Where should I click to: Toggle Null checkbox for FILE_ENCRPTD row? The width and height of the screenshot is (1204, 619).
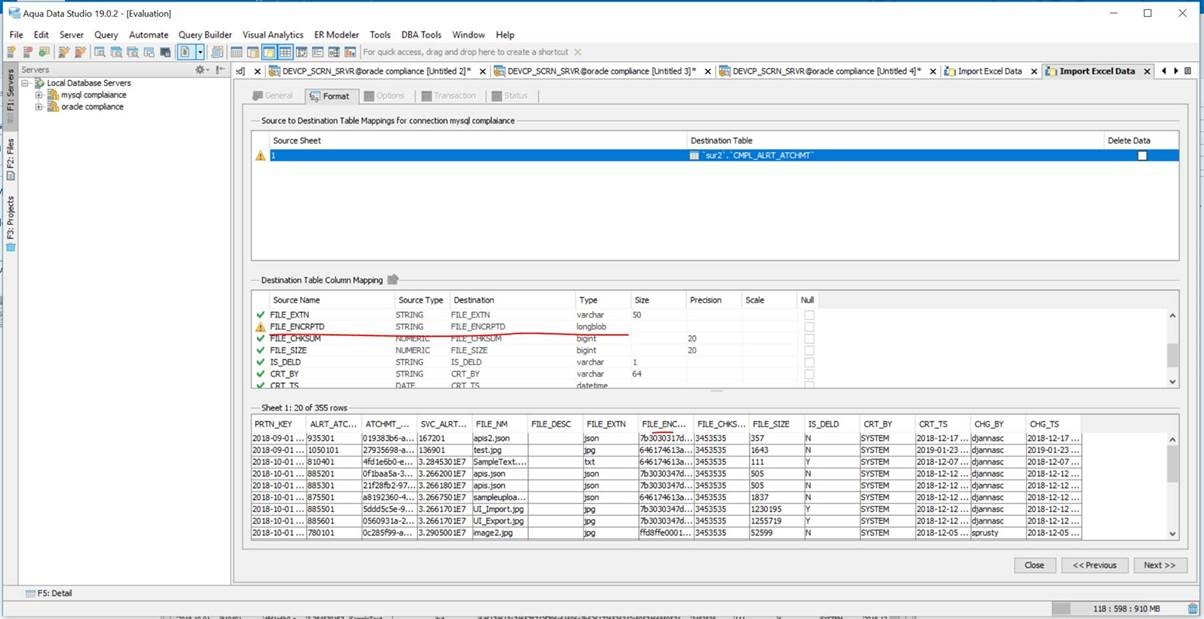pos(809,327)
